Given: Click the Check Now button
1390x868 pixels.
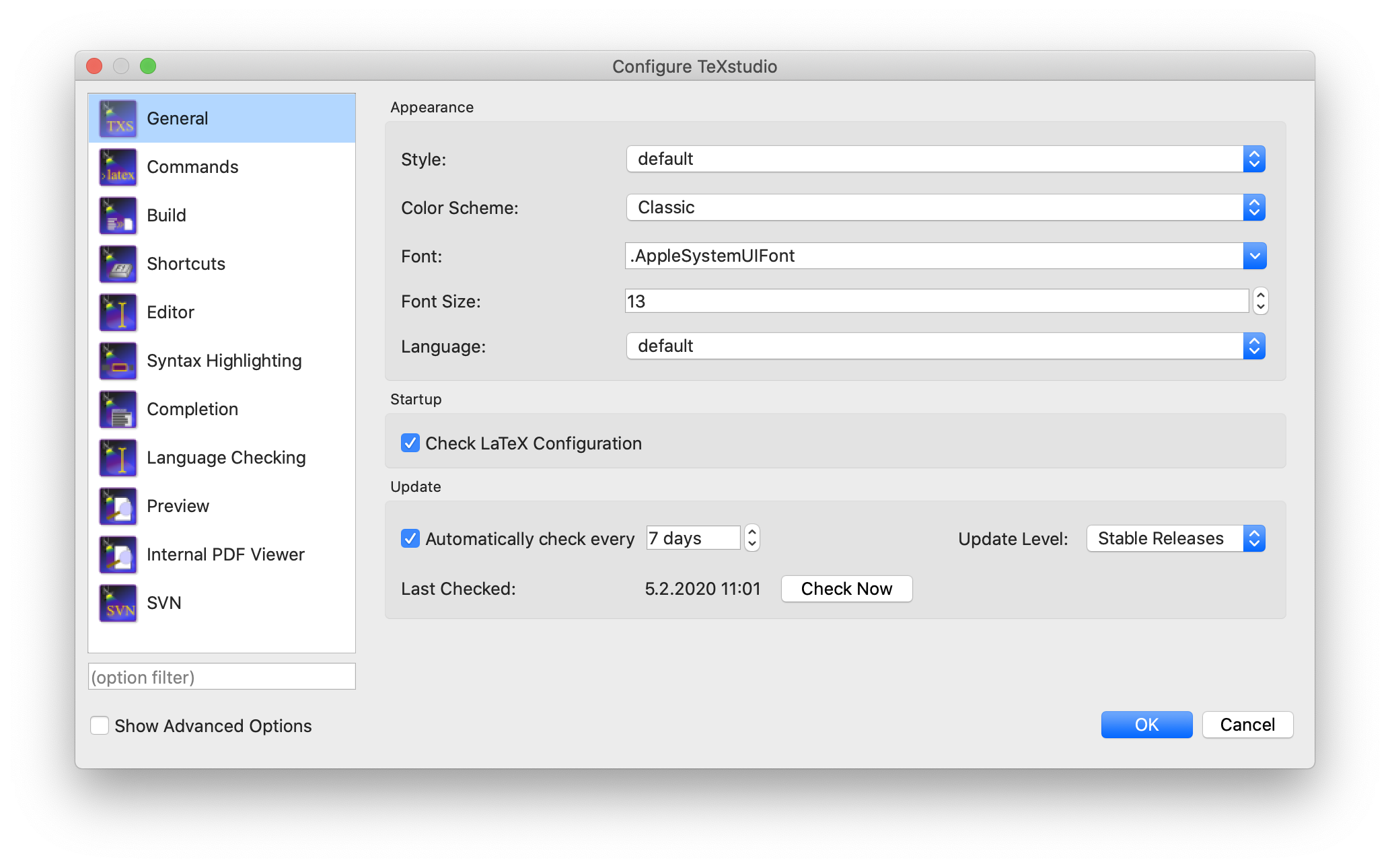Looking at the screenshot, I should point(846,588).
